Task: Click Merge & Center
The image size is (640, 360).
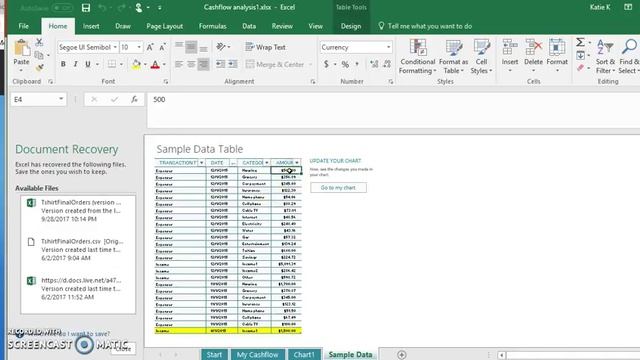Action: (x=275, y=64)
